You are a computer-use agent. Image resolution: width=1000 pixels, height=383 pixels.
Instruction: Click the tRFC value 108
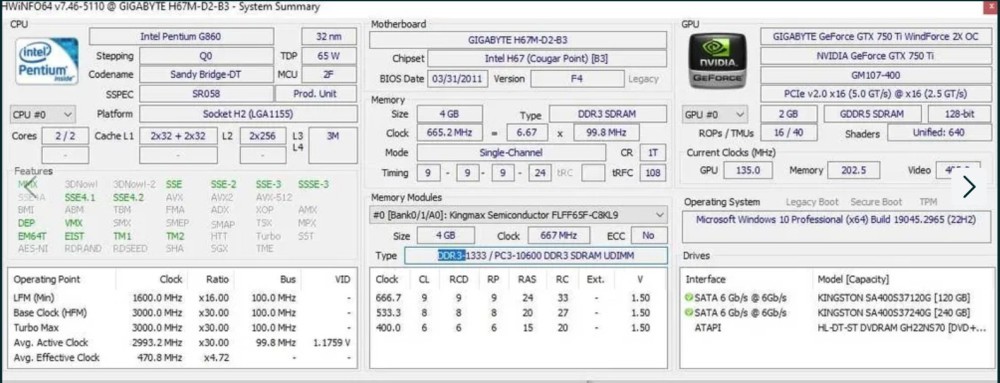[x=652, y=173]
